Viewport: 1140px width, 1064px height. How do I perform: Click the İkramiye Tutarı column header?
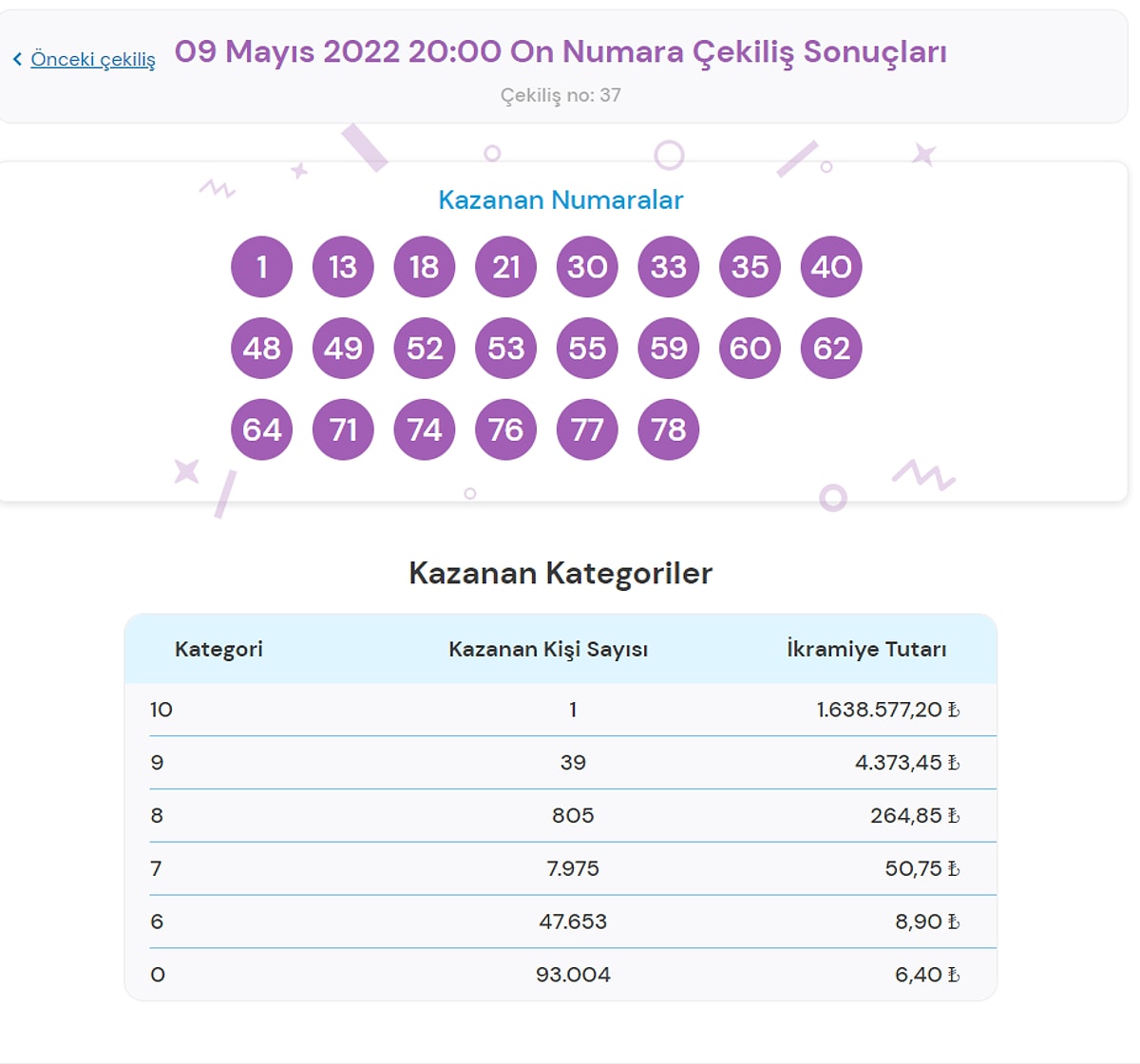pos(866,650)
